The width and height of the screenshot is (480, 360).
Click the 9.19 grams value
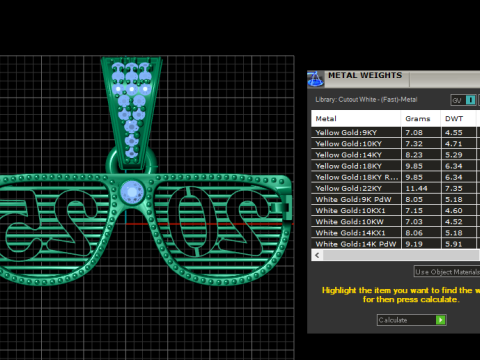pyautogui.click(x=414, y=244)
